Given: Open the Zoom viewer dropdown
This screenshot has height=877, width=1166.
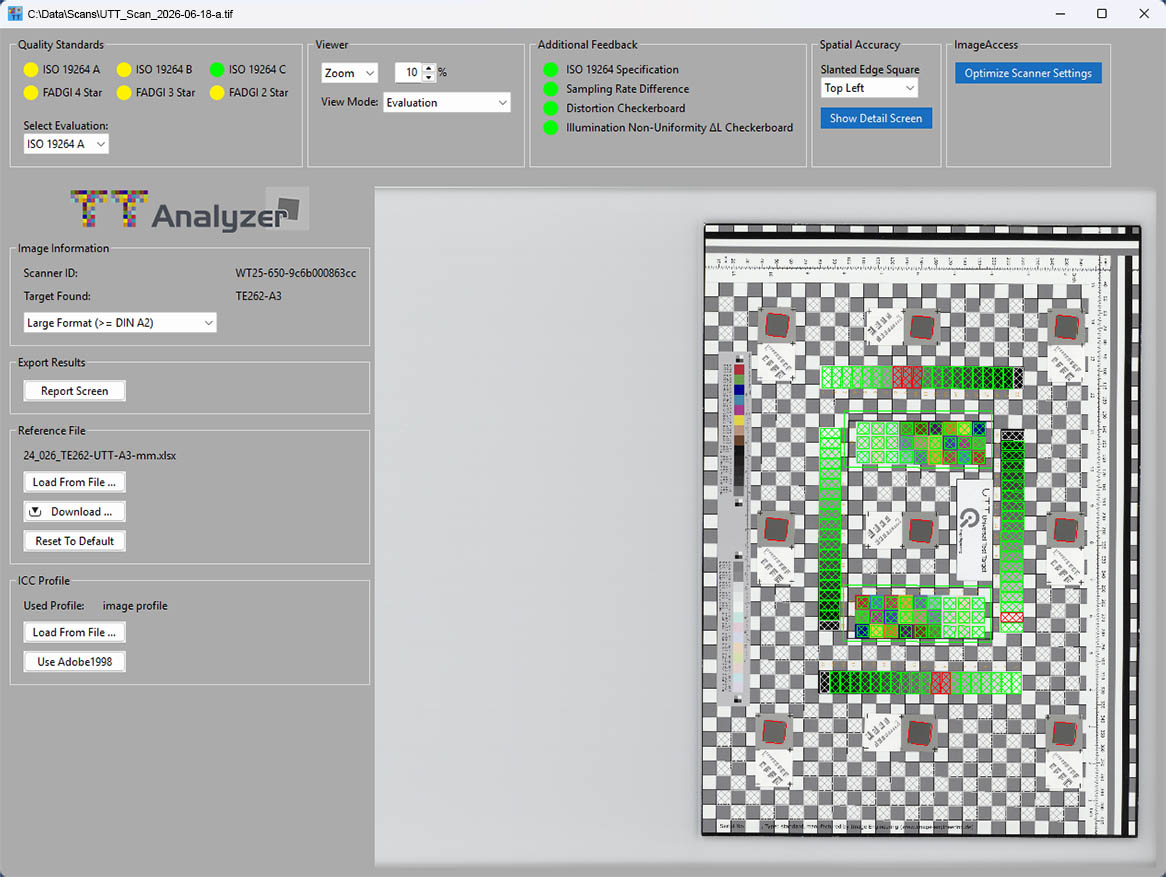Looking at the screenshot, I should click(350, 72).
